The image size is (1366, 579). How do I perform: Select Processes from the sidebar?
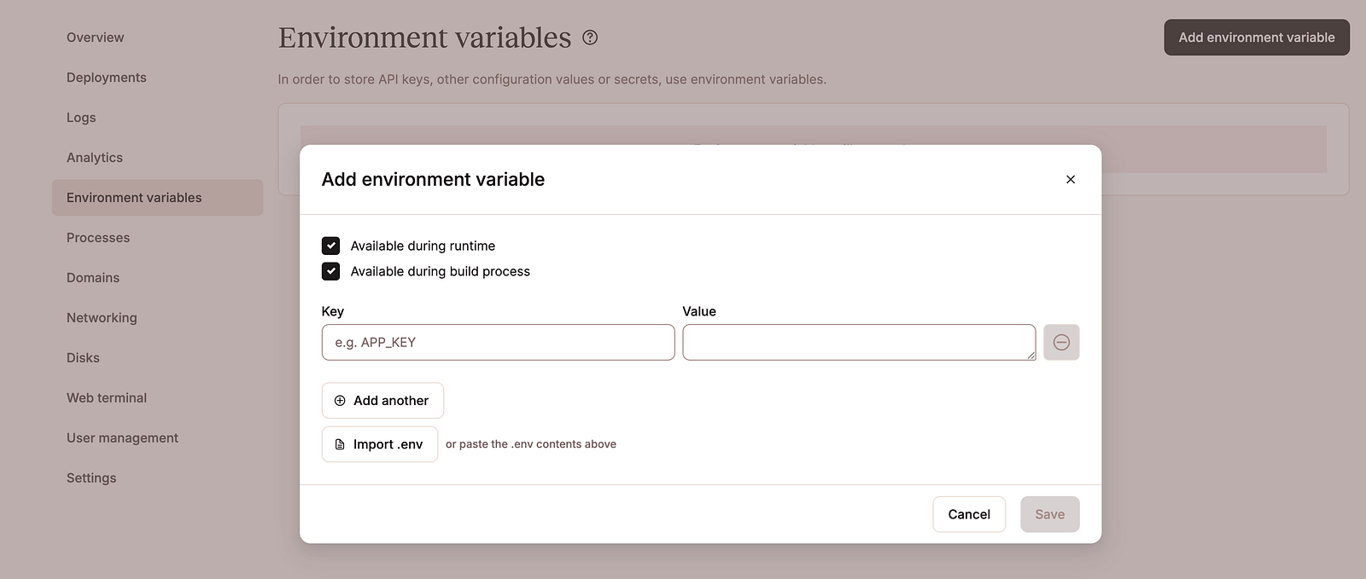(x=98, y=238)
